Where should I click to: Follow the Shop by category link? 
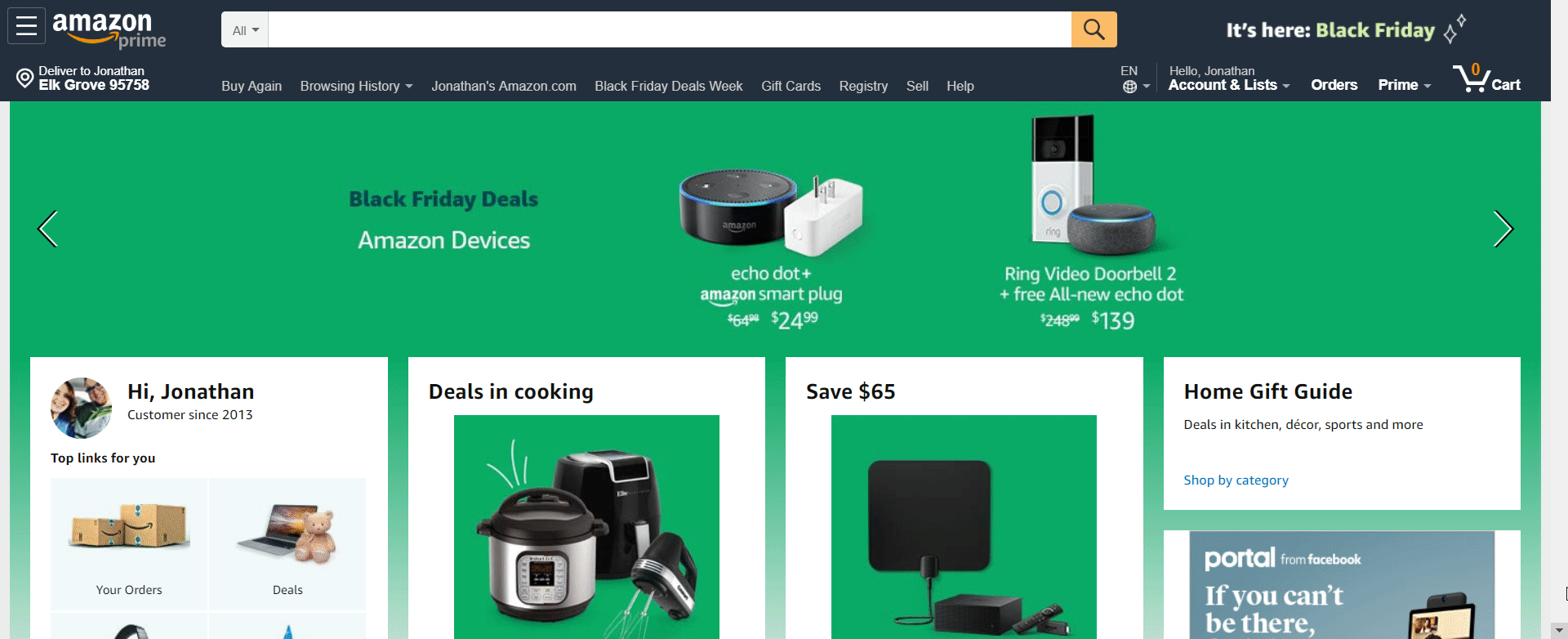tap(1236, 480)
